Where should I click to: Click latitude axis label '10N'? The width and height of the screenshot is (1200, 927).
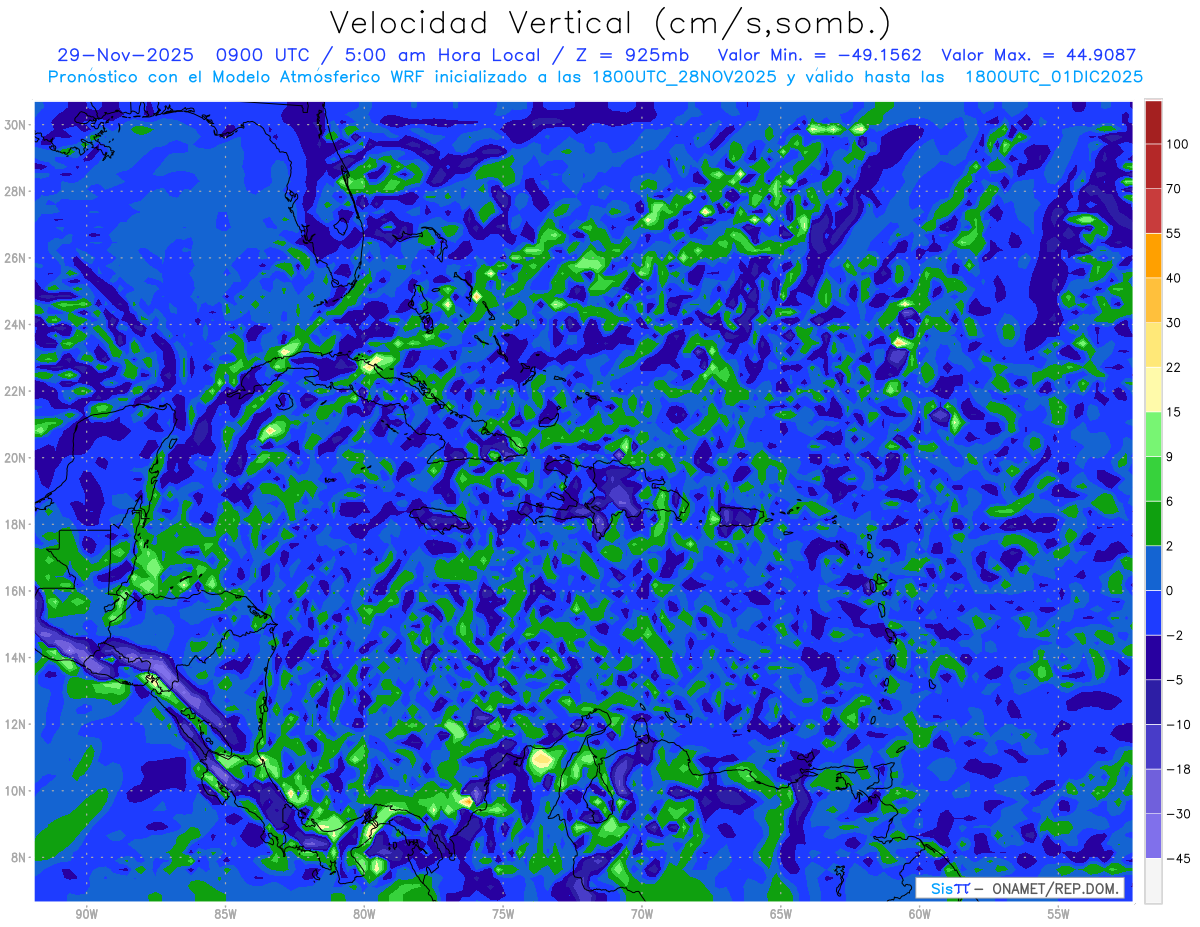[17, 791]
